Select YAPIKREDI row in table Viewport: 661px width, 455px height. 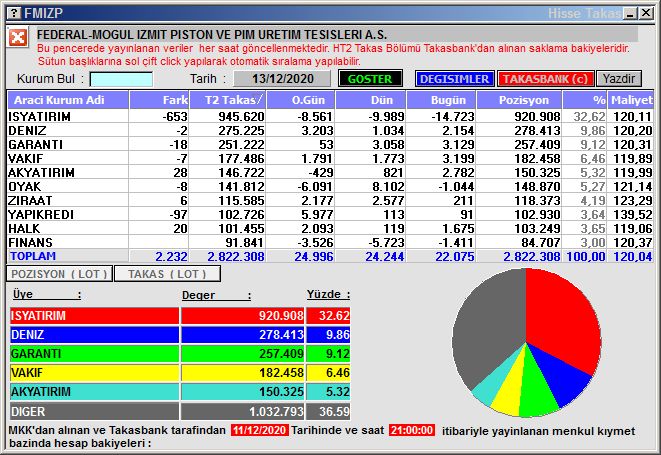pyautogui.click(x=330, y=214)
